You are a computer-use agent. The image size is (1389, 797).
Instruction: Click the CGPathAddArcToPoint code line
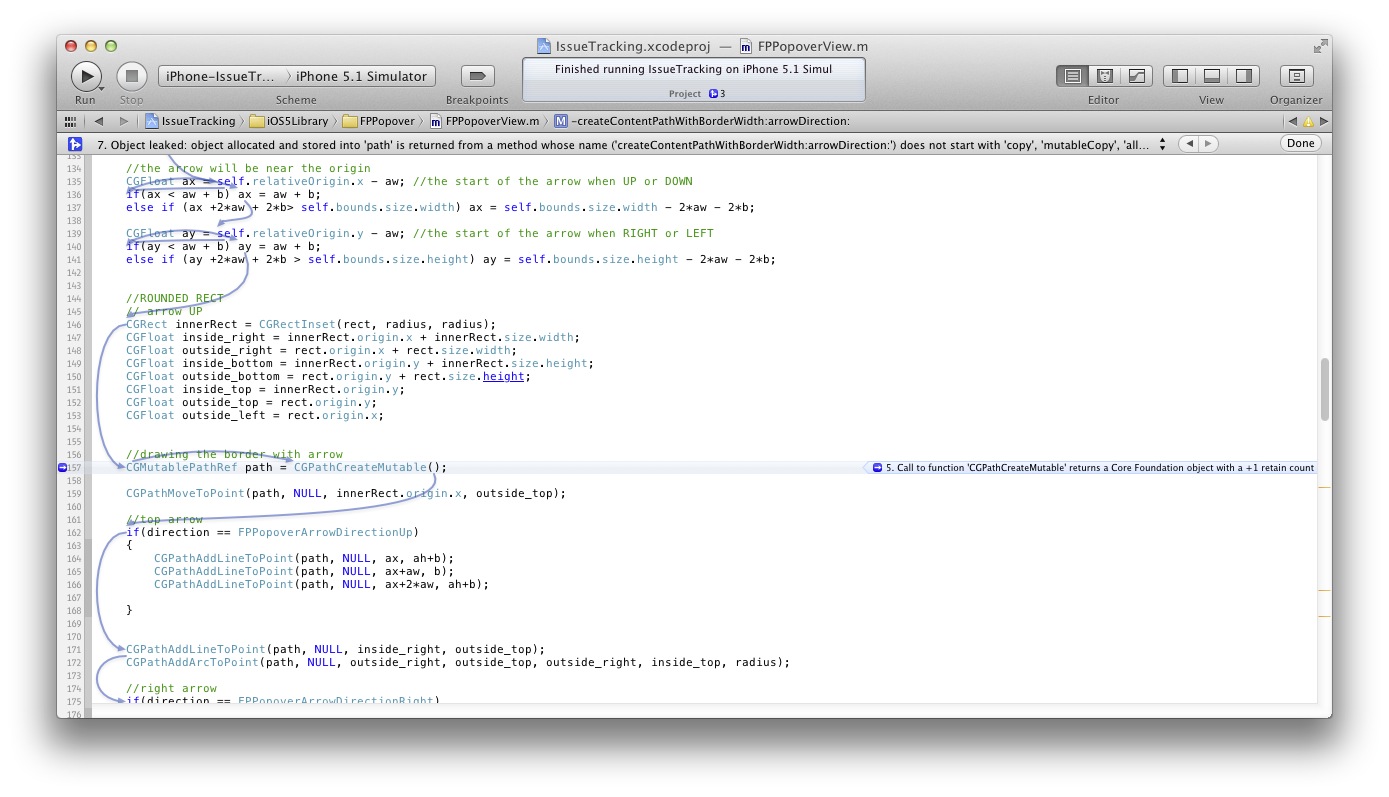coord(458,662)
